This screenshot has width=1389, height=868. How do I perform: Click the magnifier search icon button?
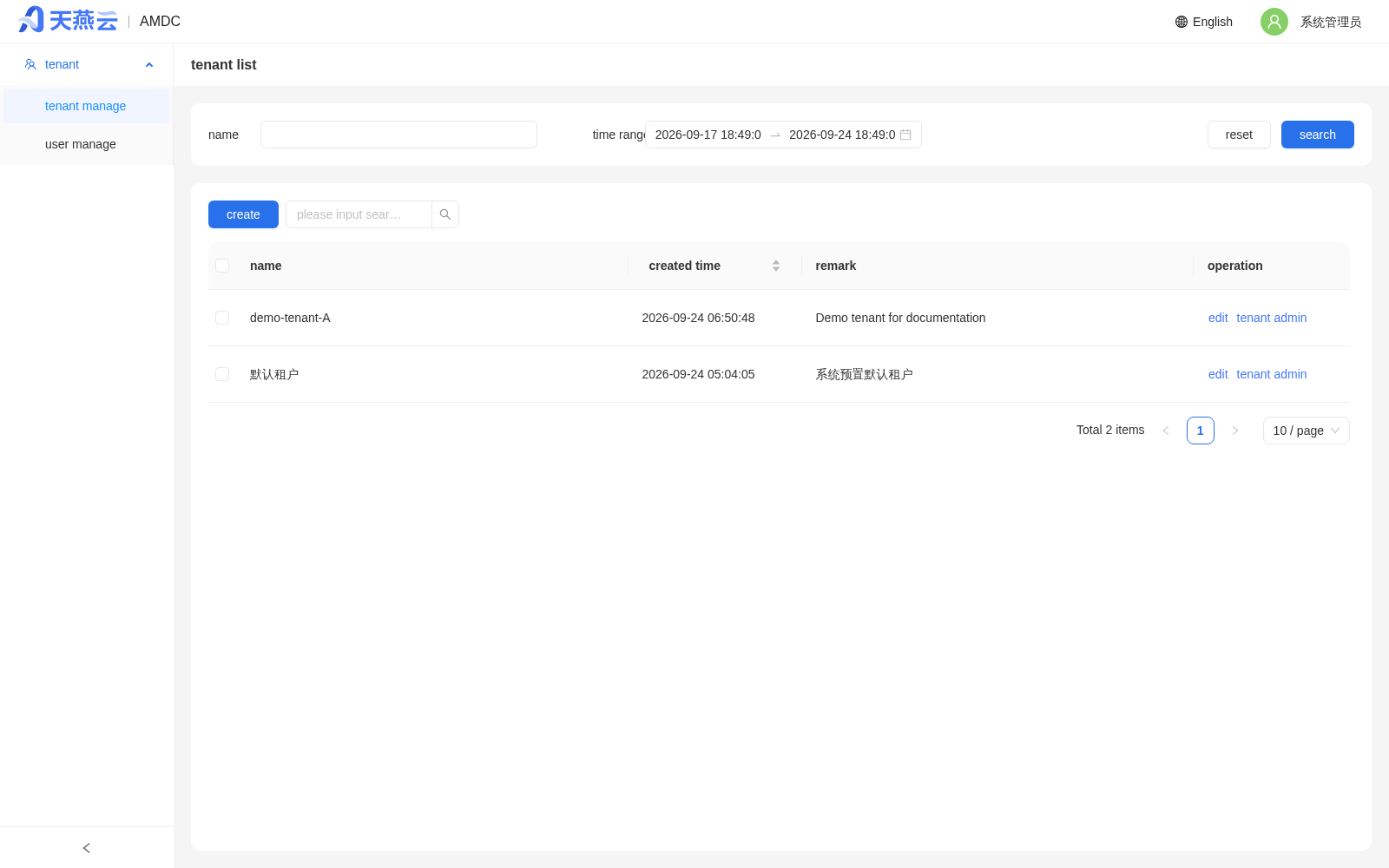(445, 214)
